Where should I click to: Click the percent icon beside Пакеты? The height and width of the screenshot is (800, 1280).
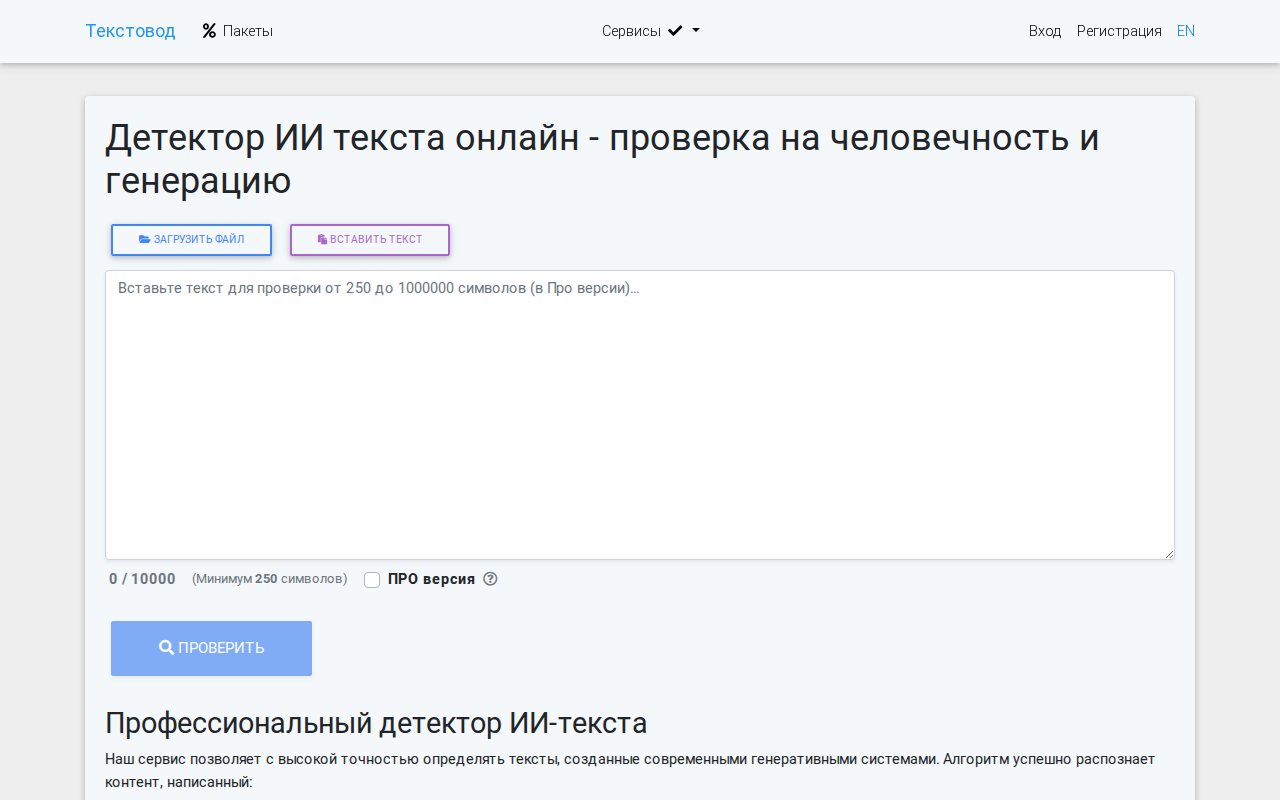[209, 31]
